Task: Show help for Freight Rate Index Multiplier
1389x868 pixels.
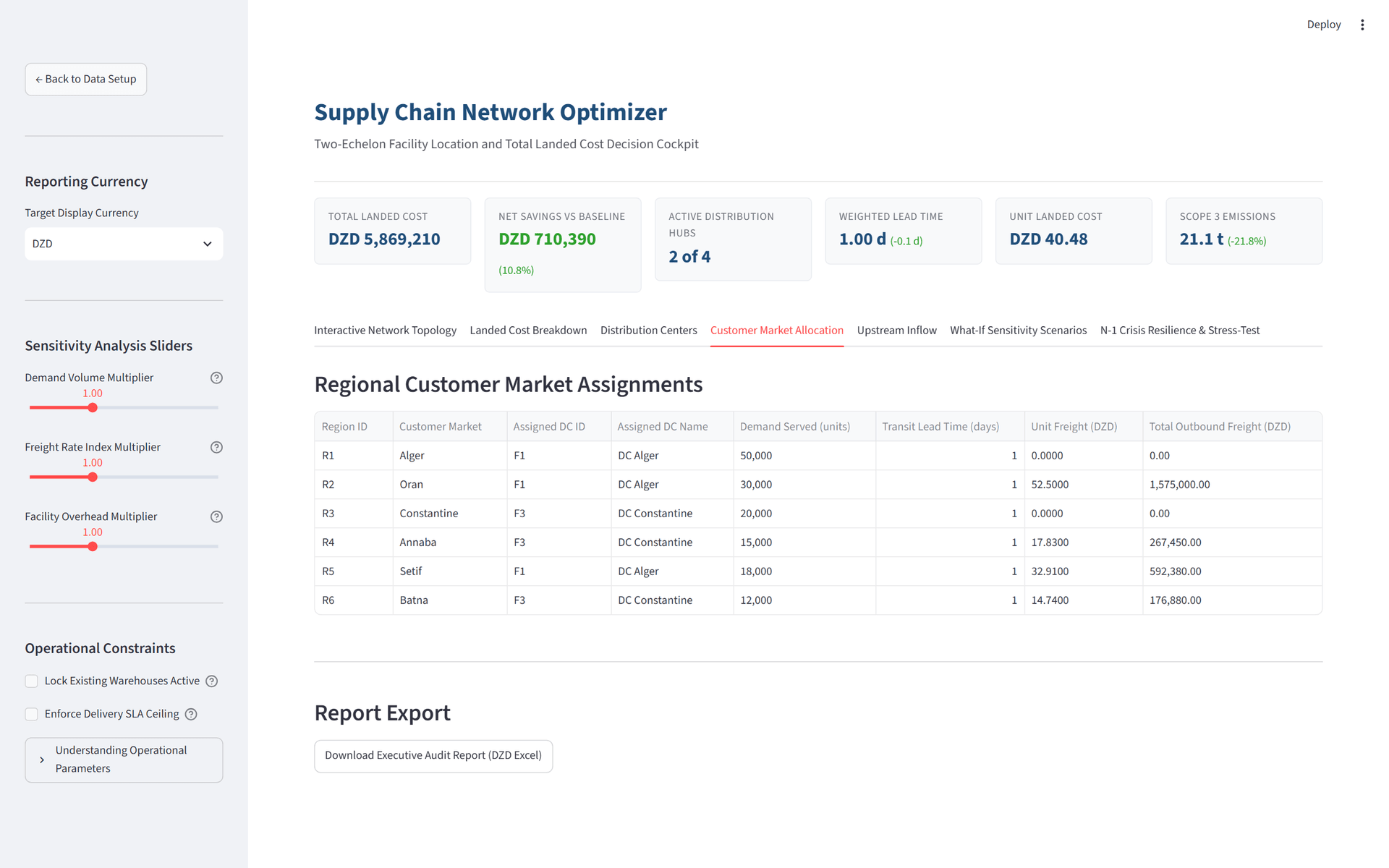Action: coord(216,447)
